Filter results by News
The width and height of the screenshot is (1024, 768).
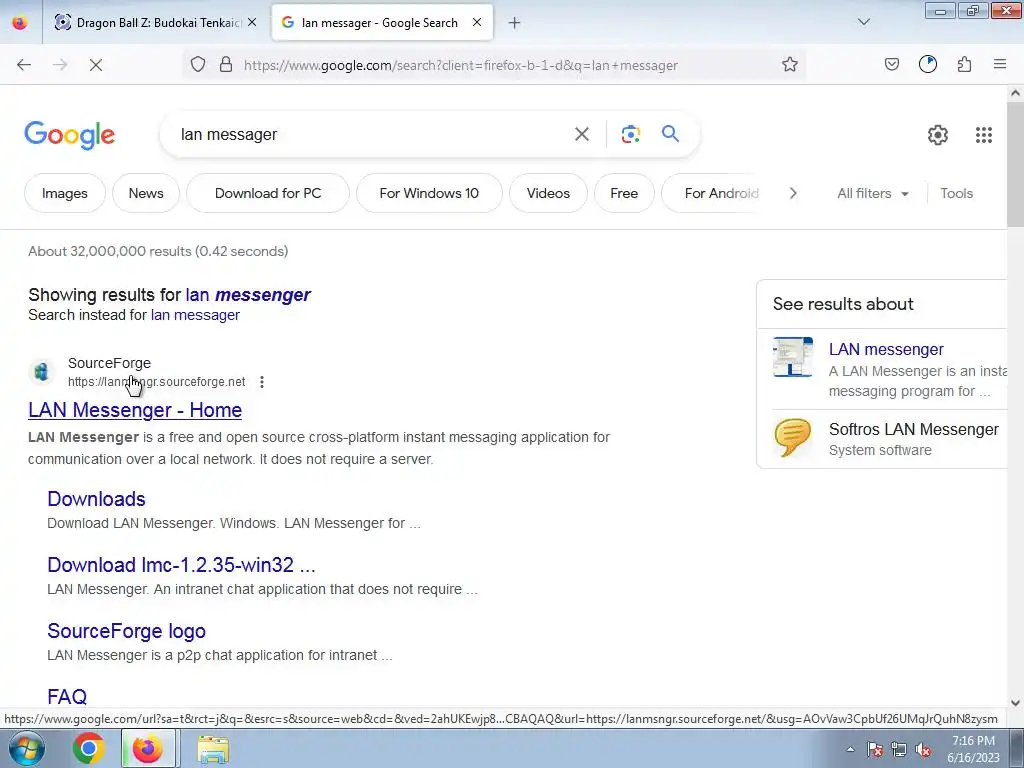click(x=146, y=193)
